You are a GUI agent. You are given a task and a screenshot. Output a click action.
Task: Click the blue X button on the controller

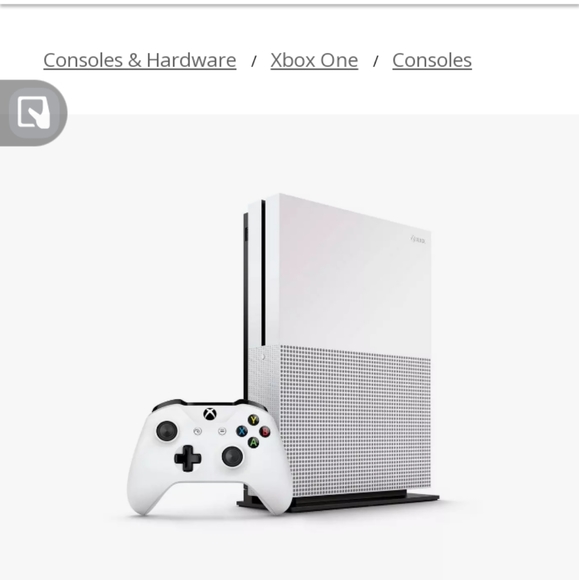(242, 431)
